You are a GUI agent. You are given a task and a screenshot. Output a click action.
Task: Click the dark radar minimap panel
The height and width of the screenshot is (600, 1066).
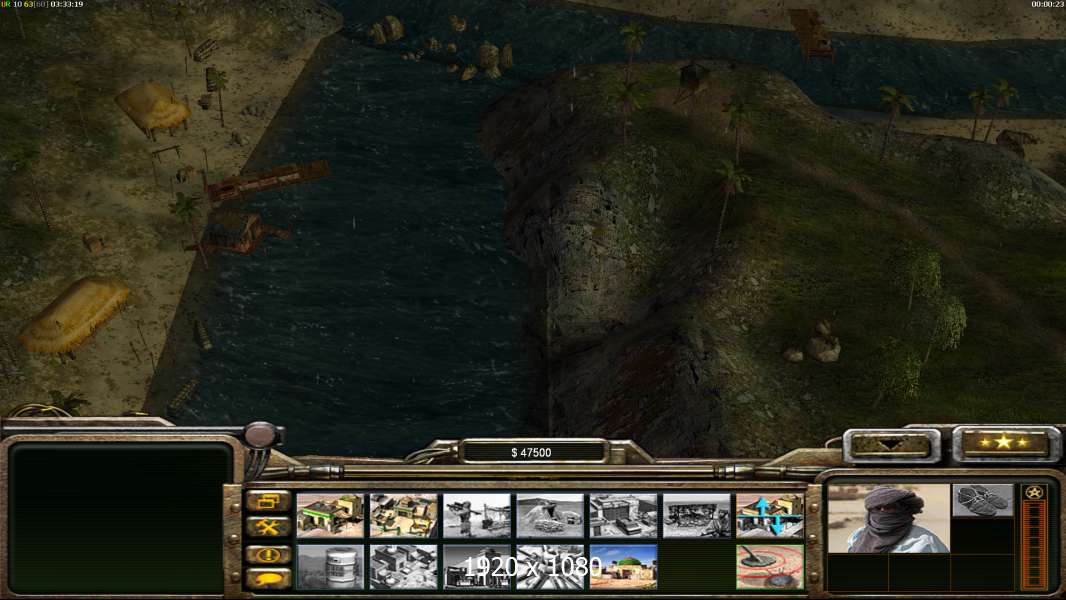pos(120,518)
